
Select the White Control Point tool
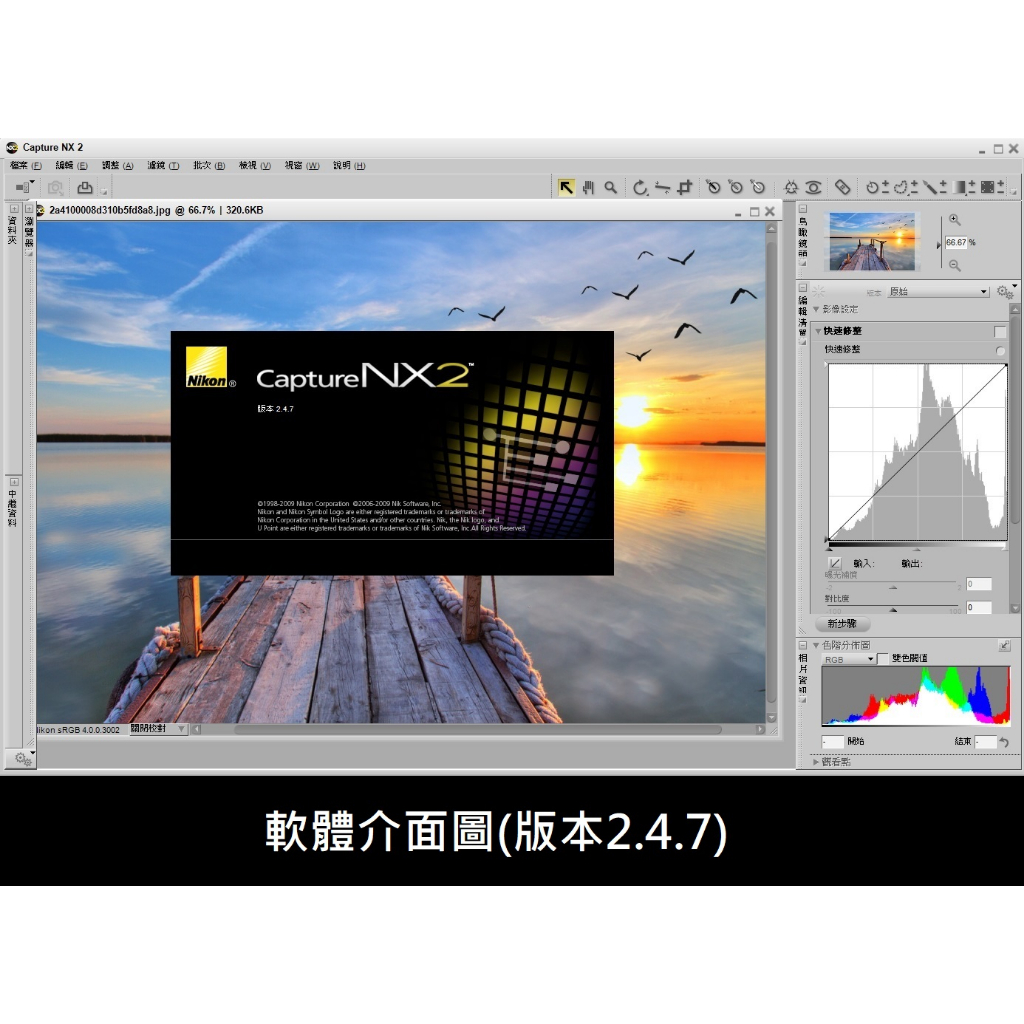(758, 187)
